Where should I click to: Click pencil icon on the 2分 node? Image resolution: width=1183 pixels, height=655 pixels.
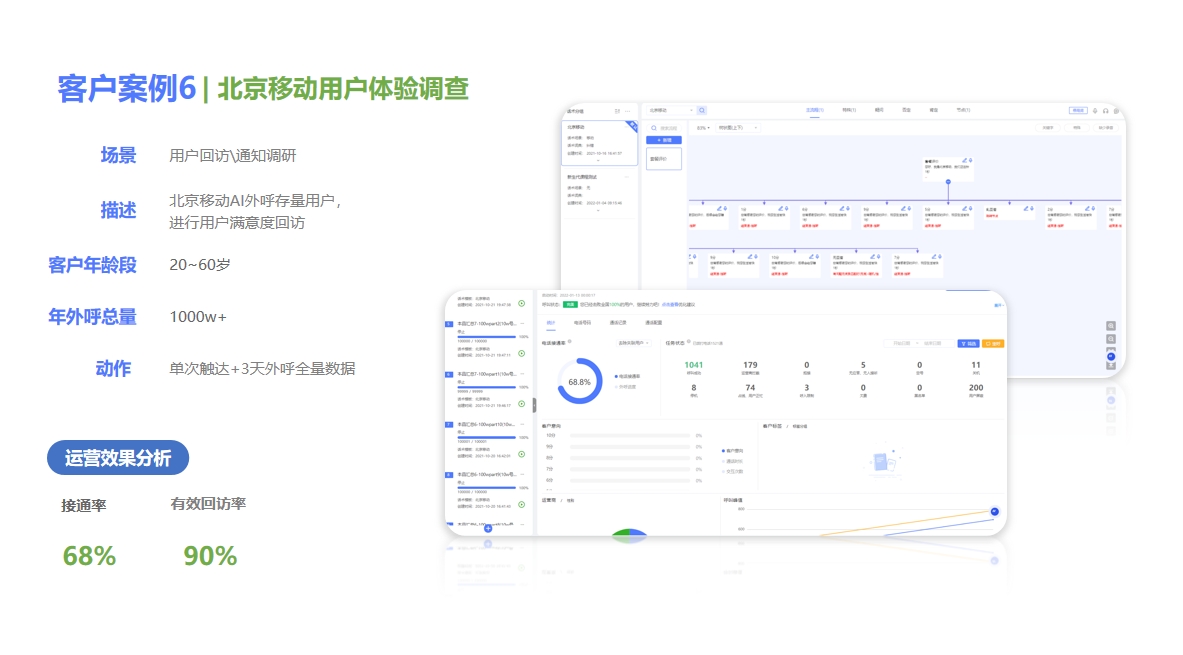[1086, 208]
